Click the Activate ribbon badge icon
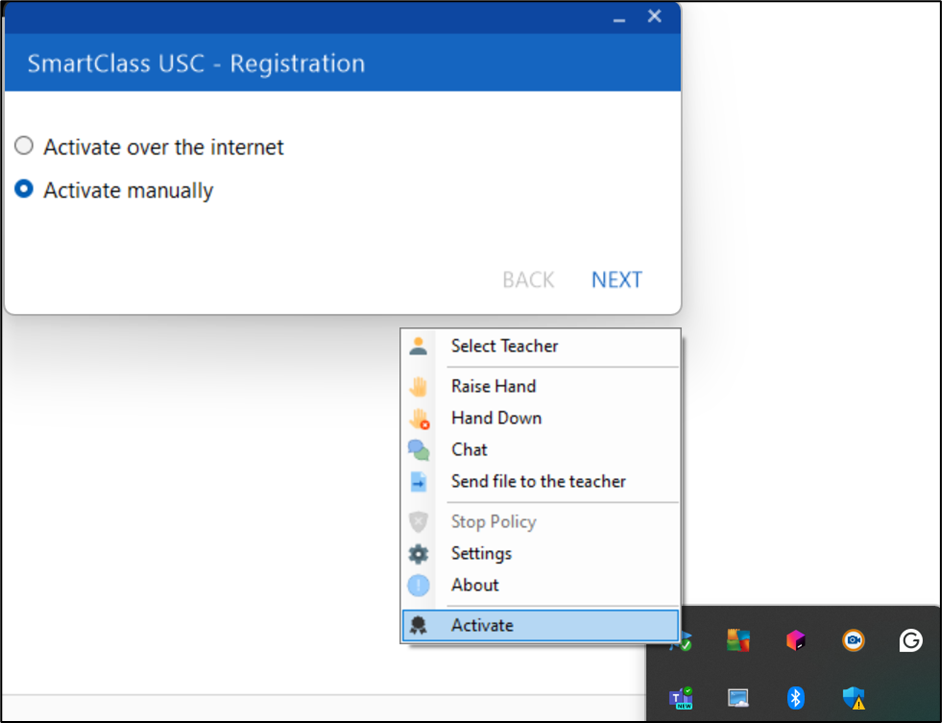The width and height of the screenshot is (942, 723). pos(419,626)
